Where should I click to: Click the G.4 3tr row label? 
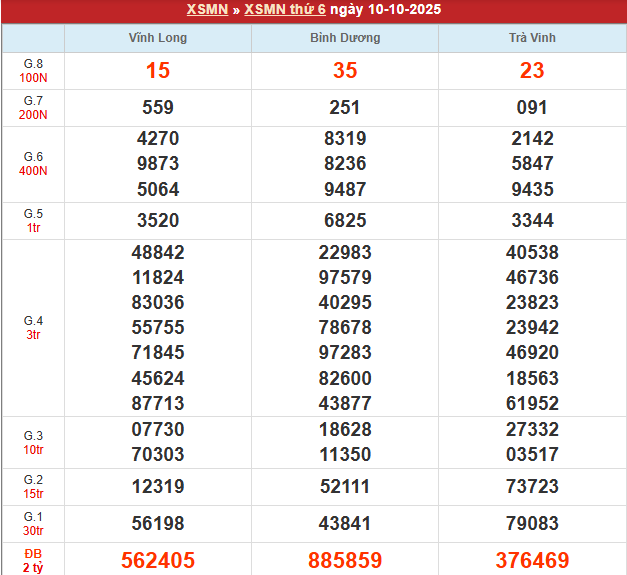(33, 328)
